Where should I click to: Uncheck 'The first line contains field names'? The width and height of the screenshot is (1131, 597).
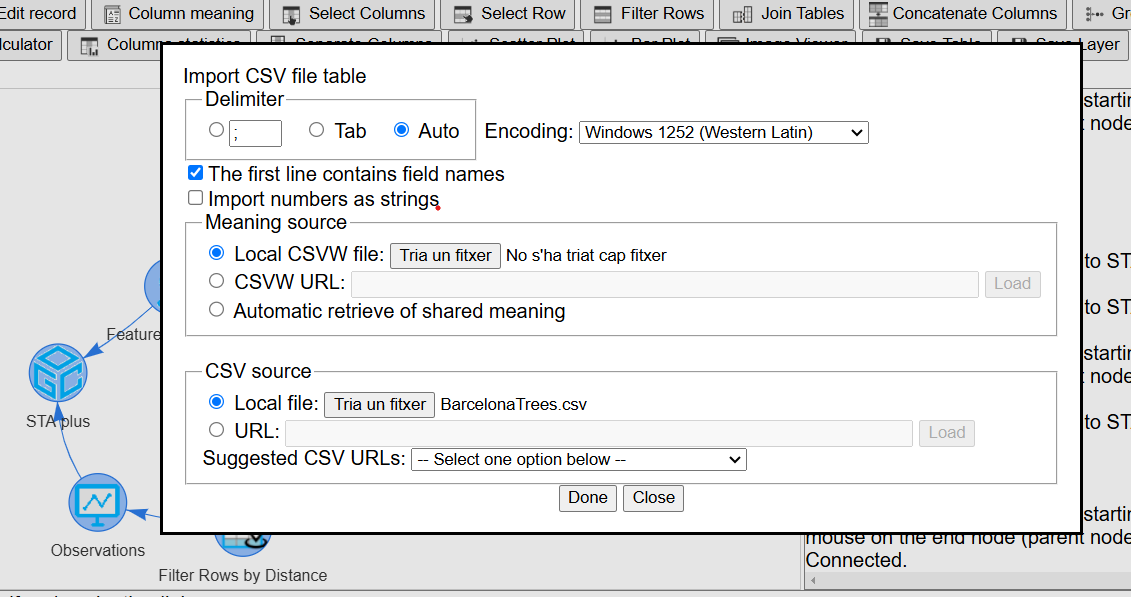point(195,173)
